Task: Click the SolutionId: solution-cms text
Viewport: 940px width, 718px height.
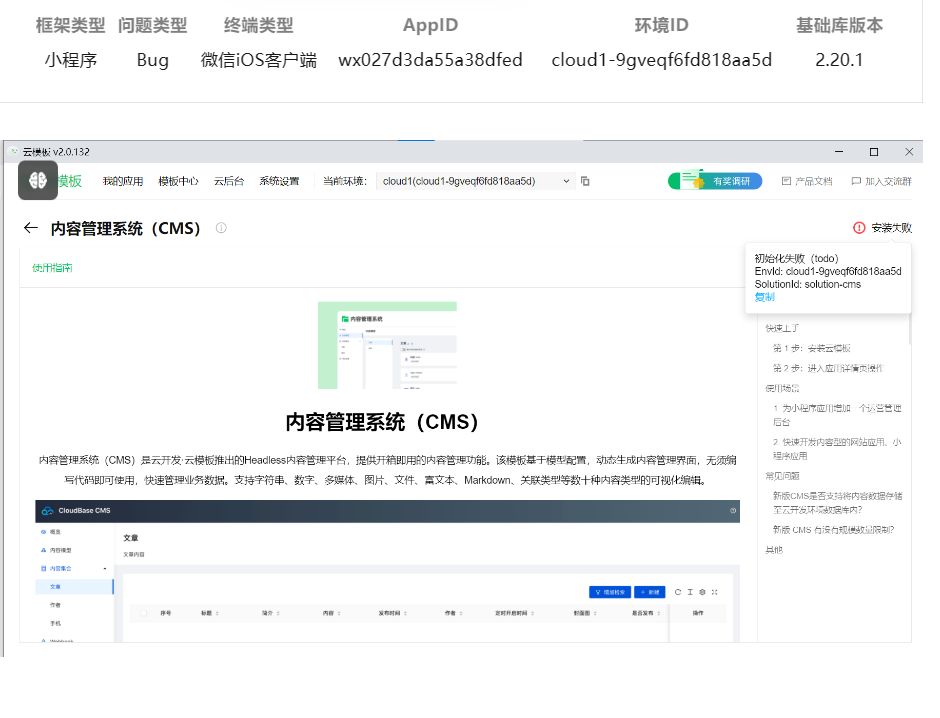Action: point(808,284)
